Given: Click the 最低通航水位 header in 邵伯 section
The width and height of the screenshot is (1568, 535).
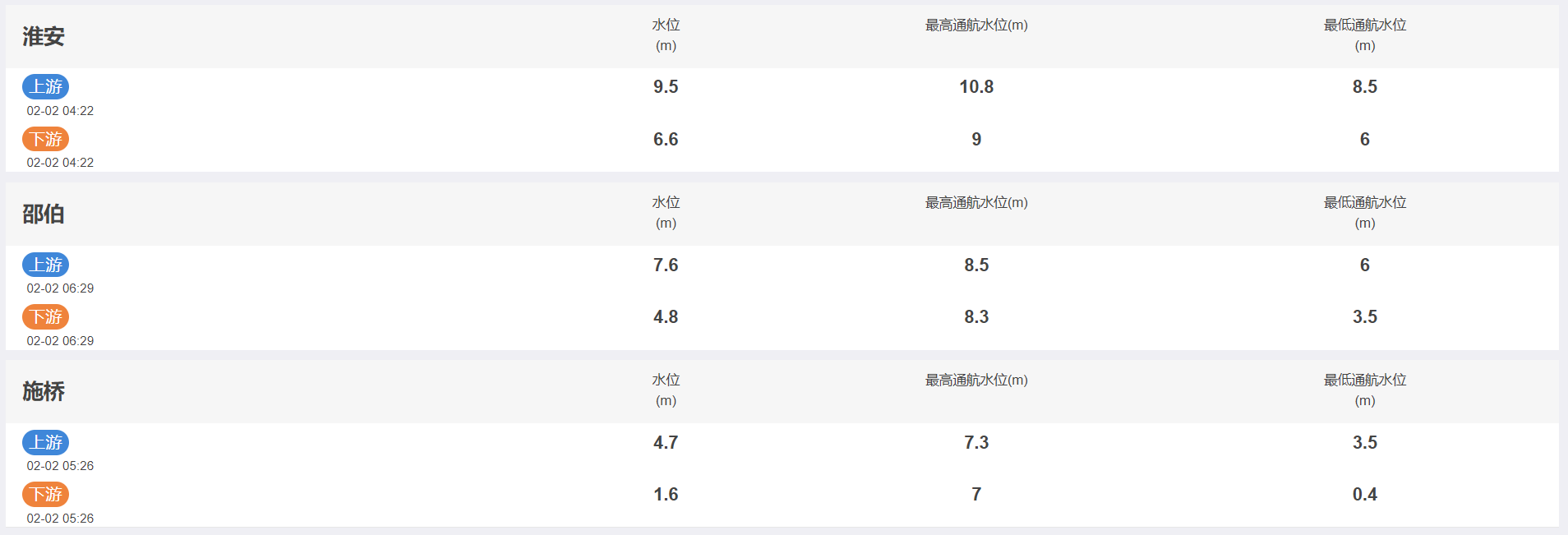Looking at the screenshot, I should point(1365,202).
